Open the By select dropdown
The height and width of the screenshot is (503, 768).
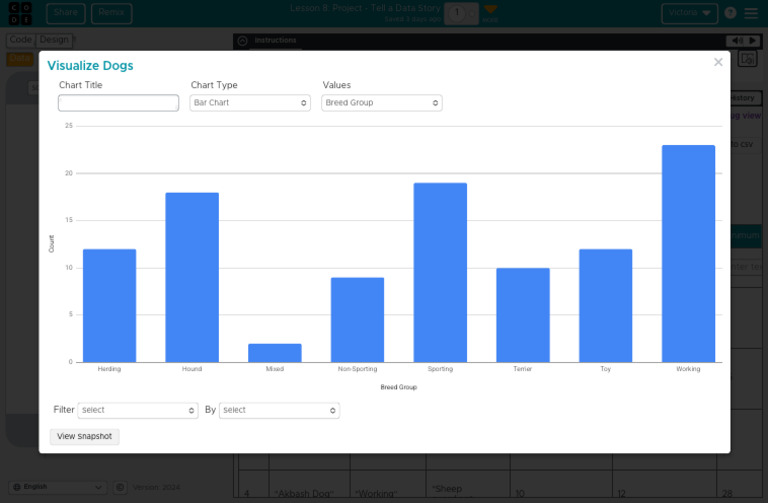pos(279,410)
